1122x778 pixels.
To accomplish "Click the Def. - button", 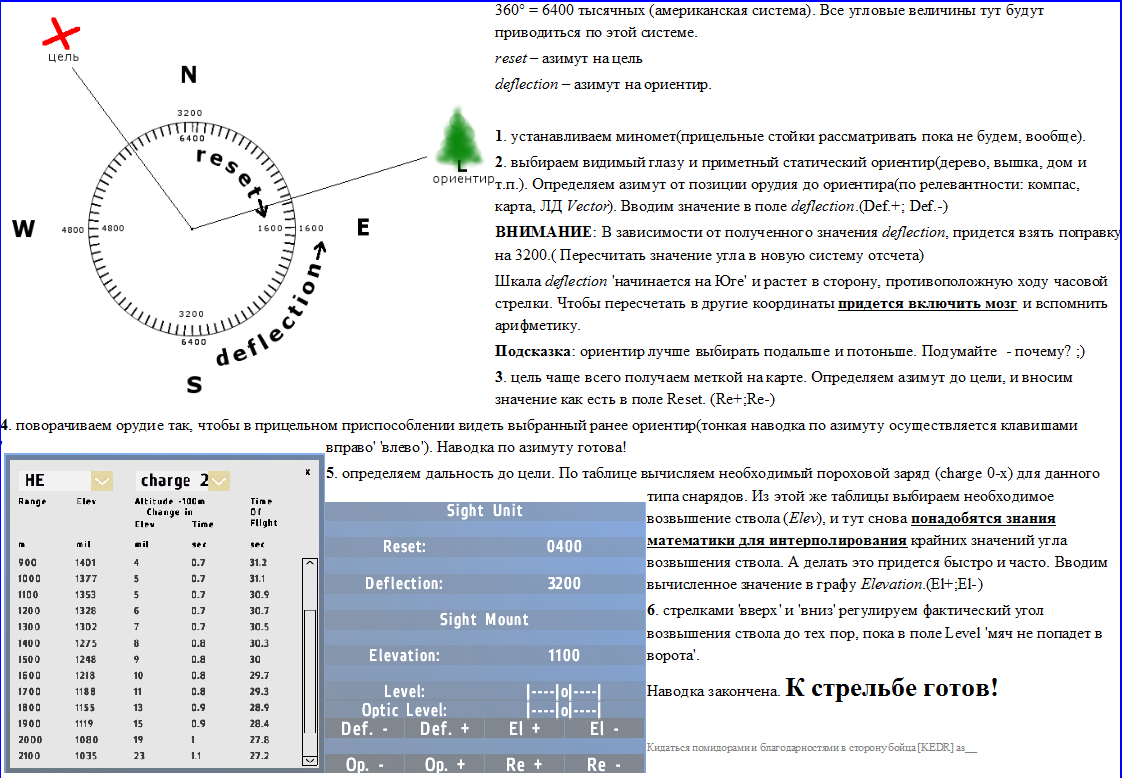I will click(364, 729).
